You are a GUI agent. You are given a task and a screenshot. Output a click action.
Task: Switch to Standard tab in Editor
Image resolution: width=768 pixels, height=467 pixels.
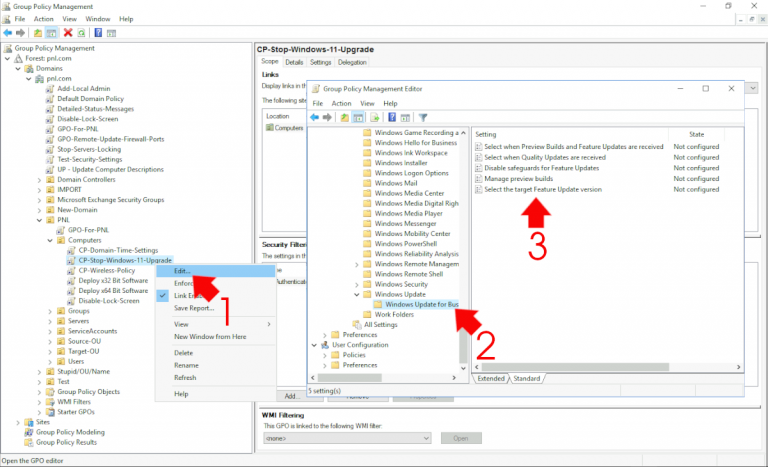point(527,378)
